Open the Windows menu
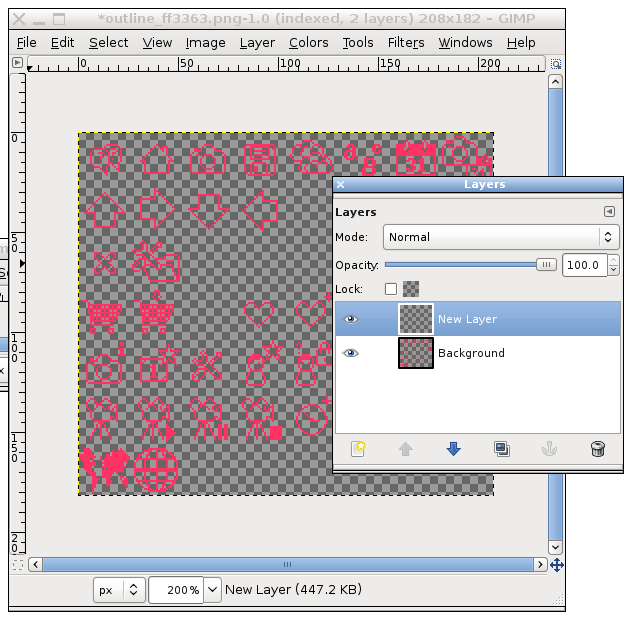Image resolution: width=632 pixels, height=620 pixels. pos(465,43)
